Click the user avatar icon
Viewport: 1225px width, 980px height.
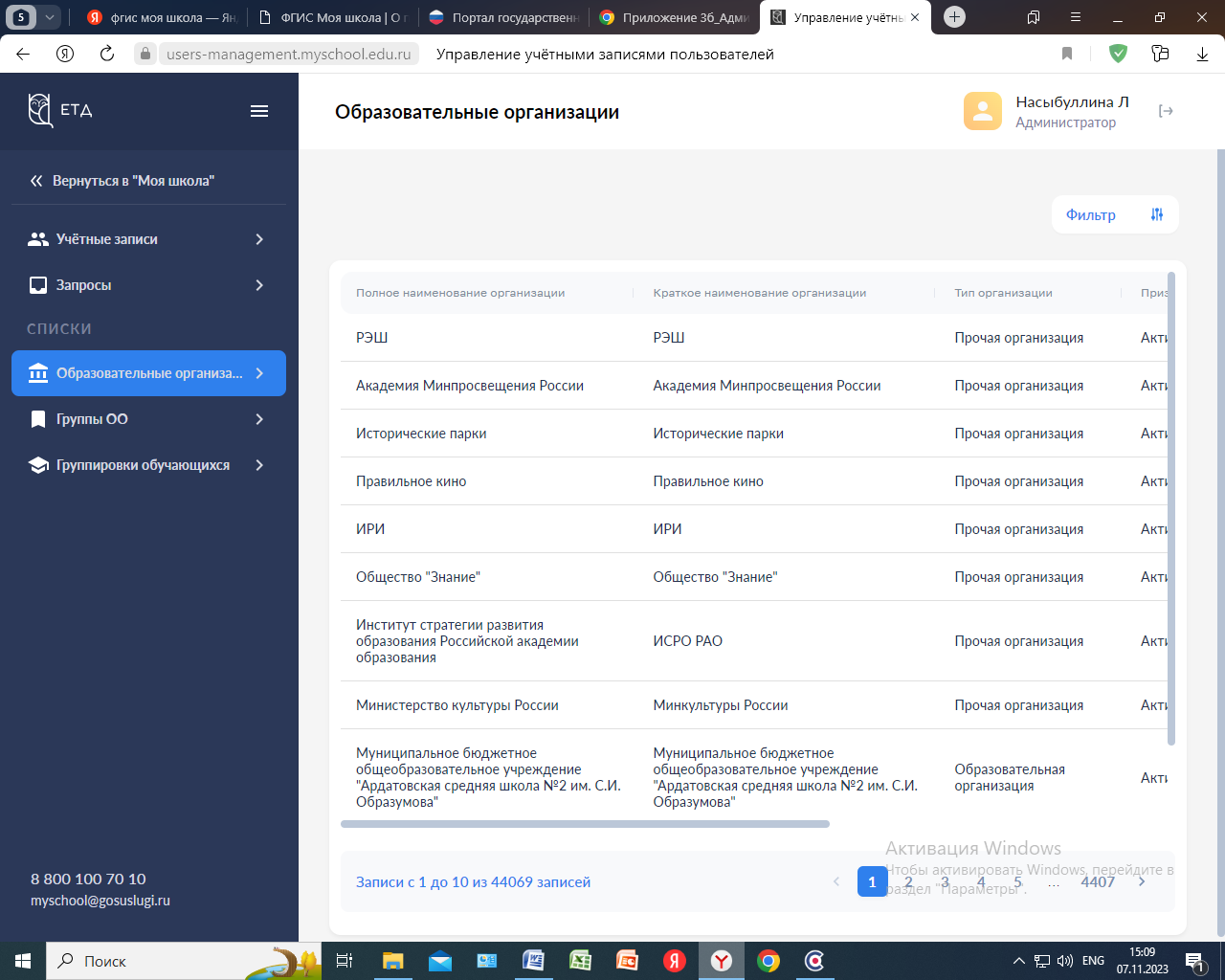coord(982,111)
